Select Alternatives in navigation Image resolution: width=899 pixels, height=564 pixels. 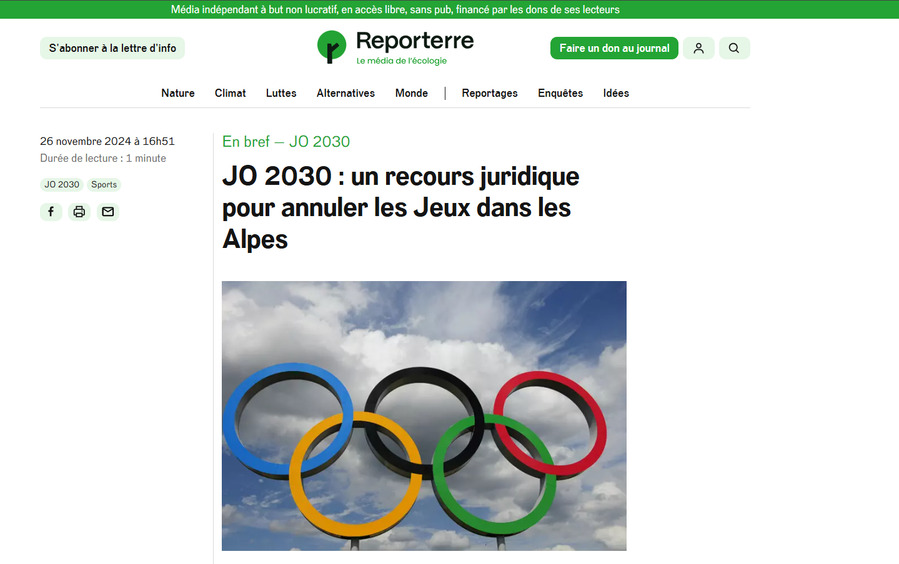pyautogui.click(x=345, y=93)
